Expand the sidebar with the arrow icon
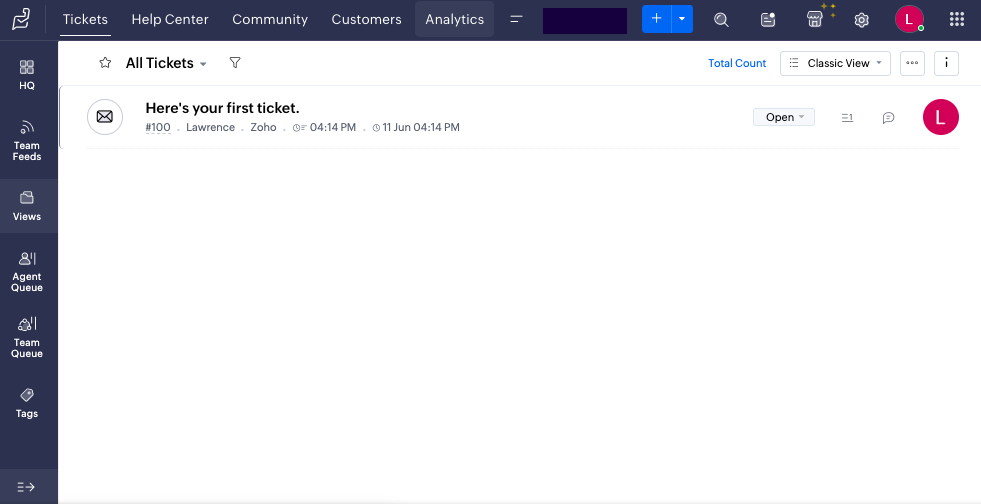 [x=26, y=486]
